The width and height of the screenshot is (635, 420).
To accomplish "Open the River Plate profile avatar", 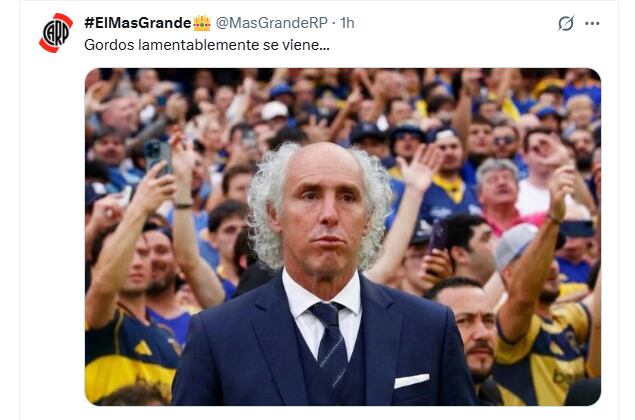I will pos(56,33).
